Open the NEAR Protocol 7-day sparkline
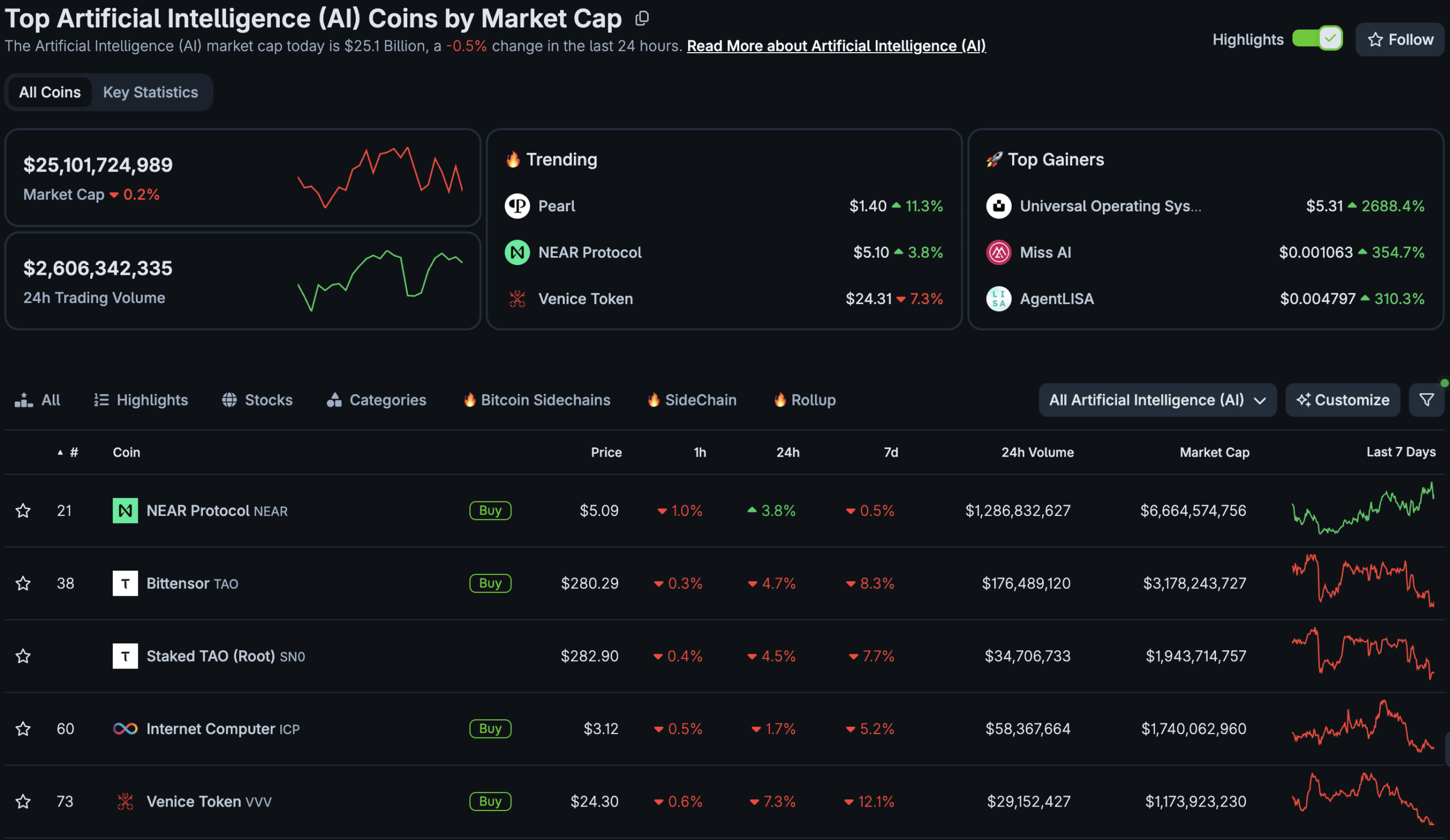 [x=1363, y=509]
